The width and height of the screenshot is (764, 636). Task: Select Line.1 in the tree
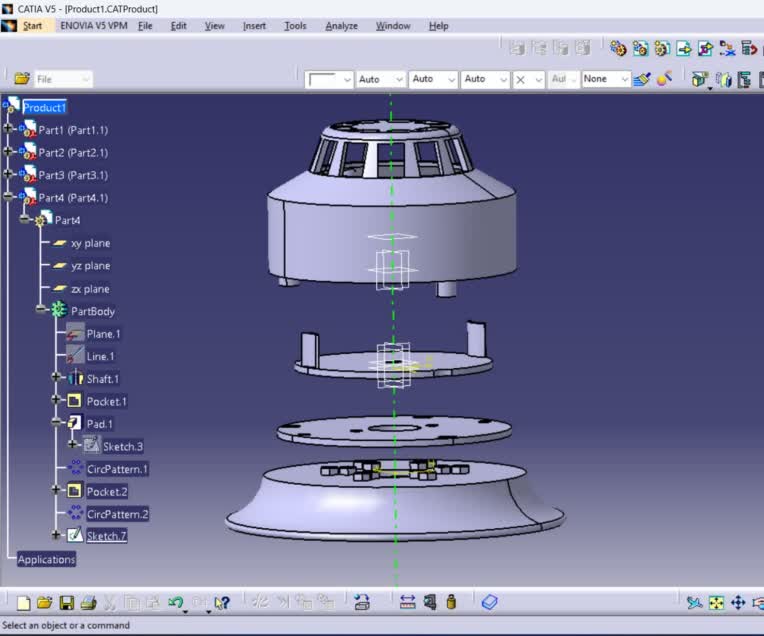point(100,356)
